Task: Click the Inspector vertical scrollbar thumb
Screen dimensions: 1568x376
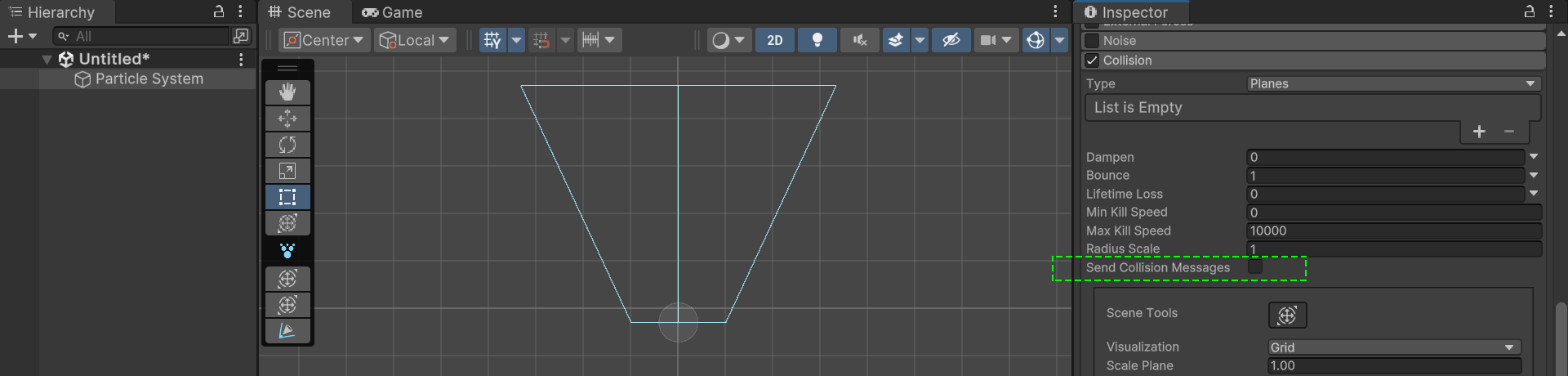Action: (1561, 339)
